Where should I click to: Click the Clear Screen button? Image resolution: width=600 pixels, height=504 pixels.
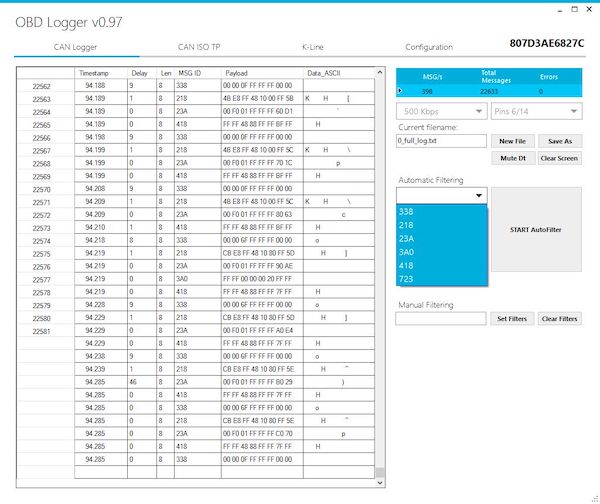coord(559,158)
